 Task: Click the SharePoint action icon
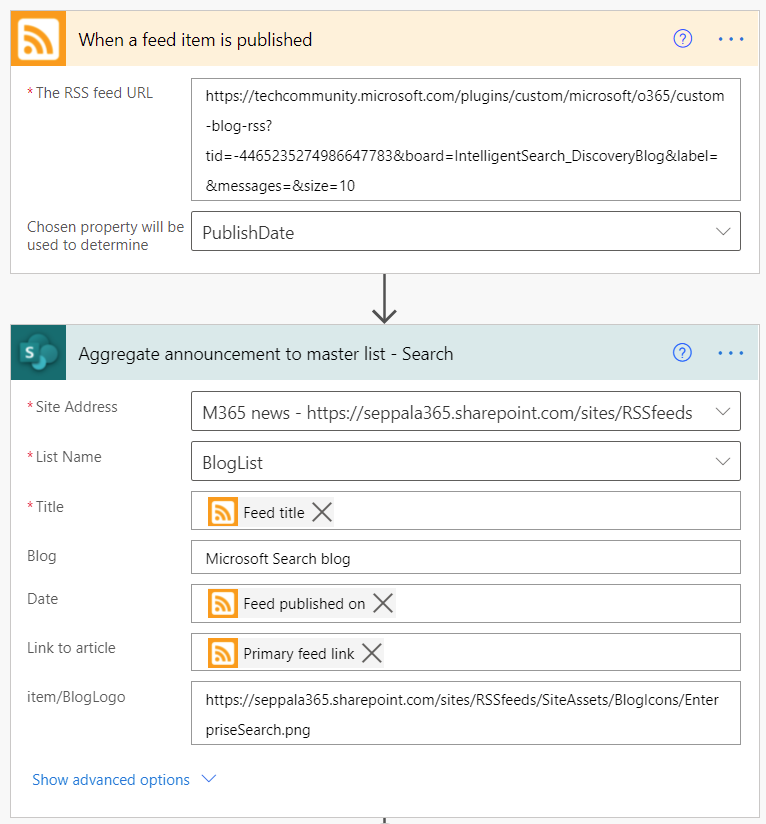click(38, 353)
